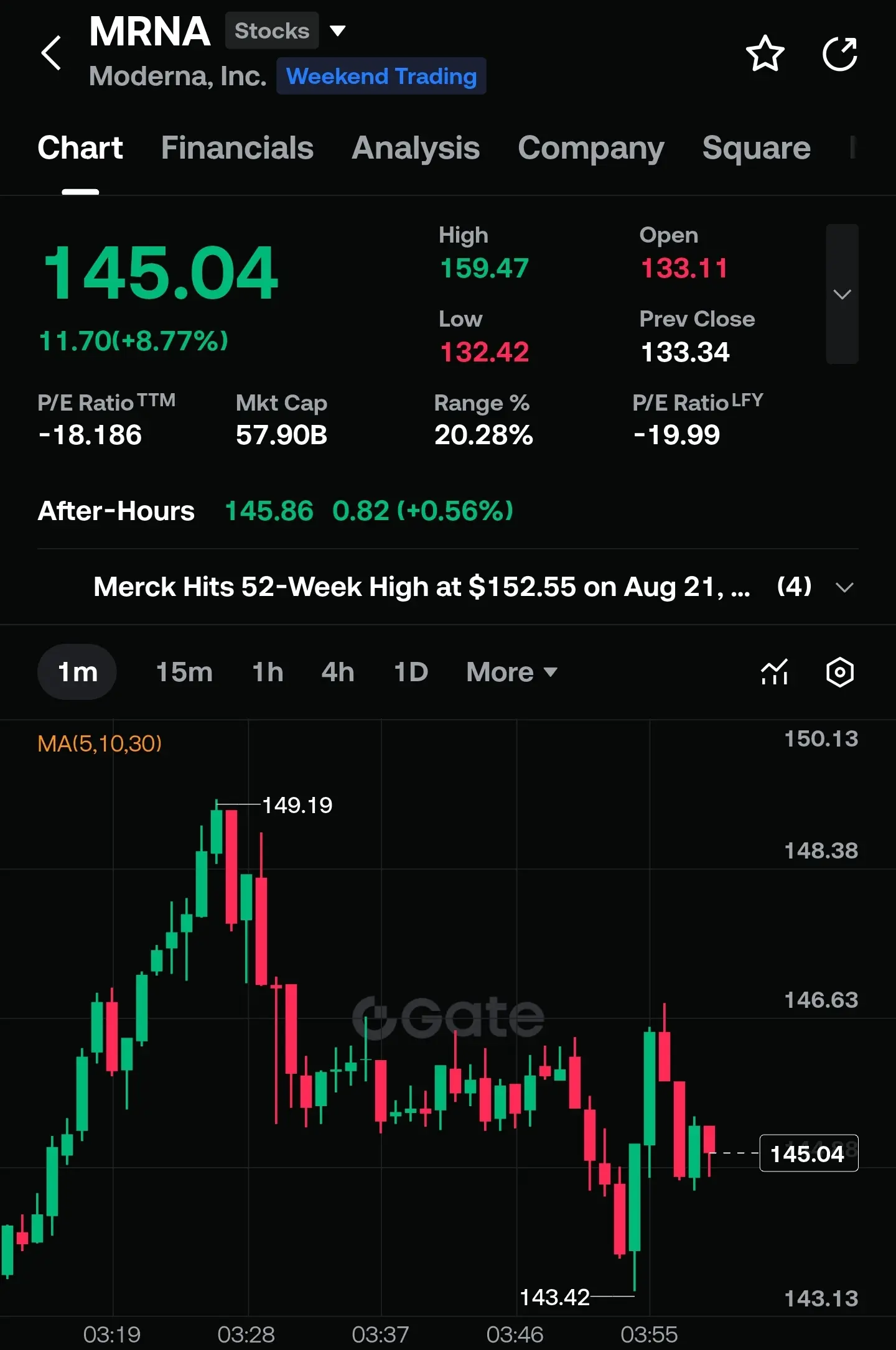This screenshot has width=896, height=1350.
Task: Tap the Weekend Trading badge
Action: [381, 76]
